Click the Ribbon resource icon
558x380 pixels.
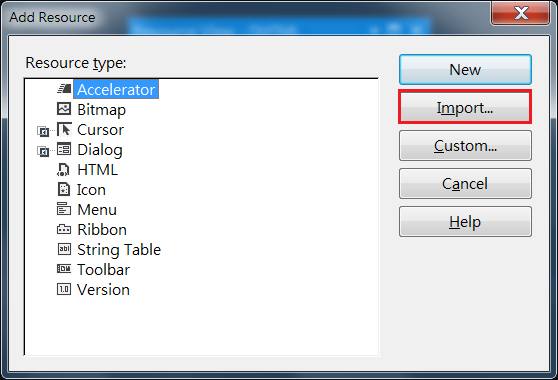point(64,229)
